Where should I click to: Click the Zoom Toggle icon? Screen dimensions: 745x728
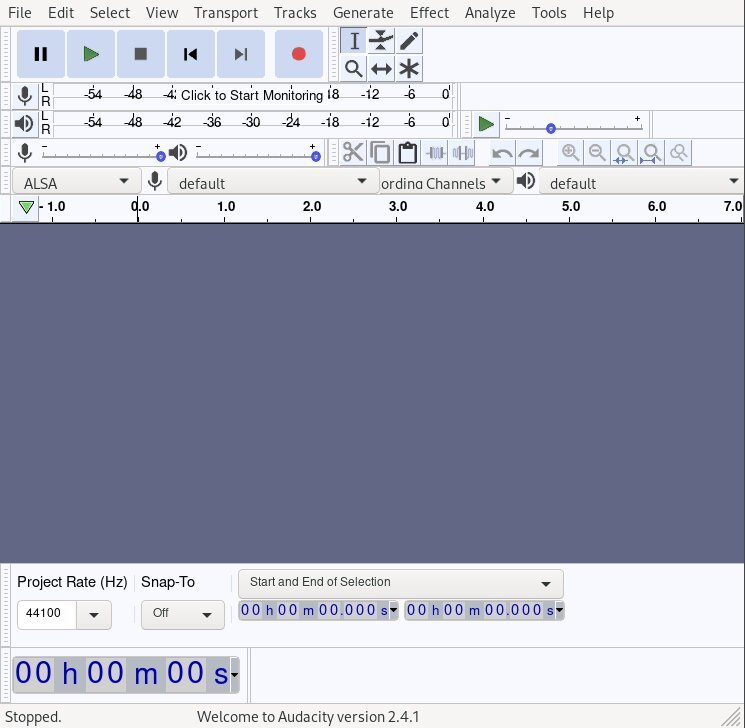(x=678, y=153)
